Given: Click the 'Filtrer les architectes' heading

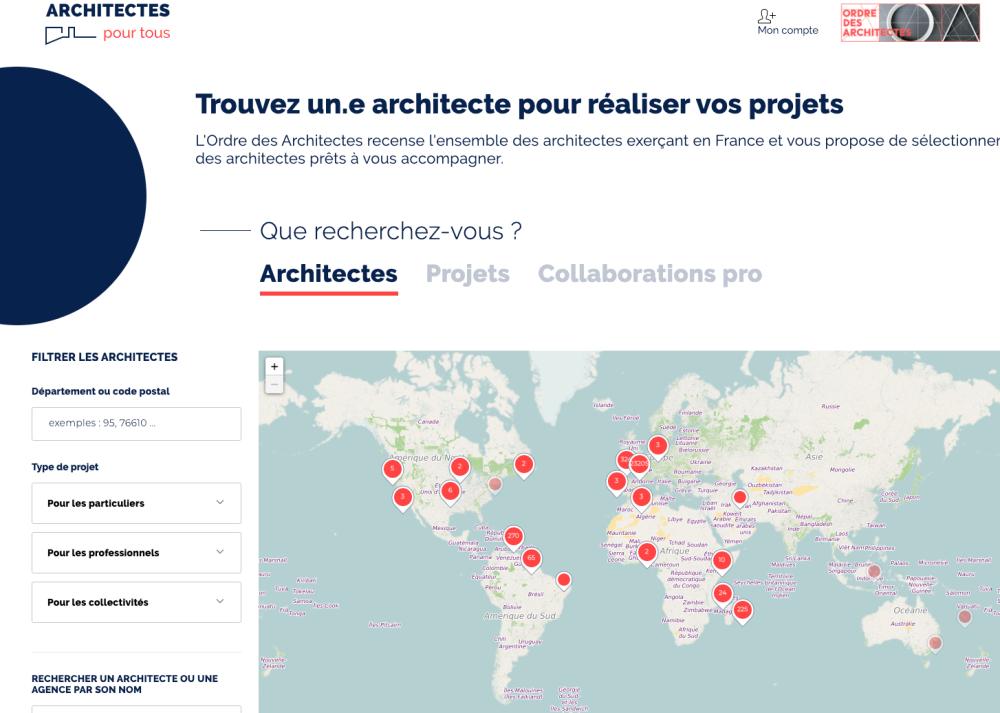Looking at the screenshot, I should (105, 357).
